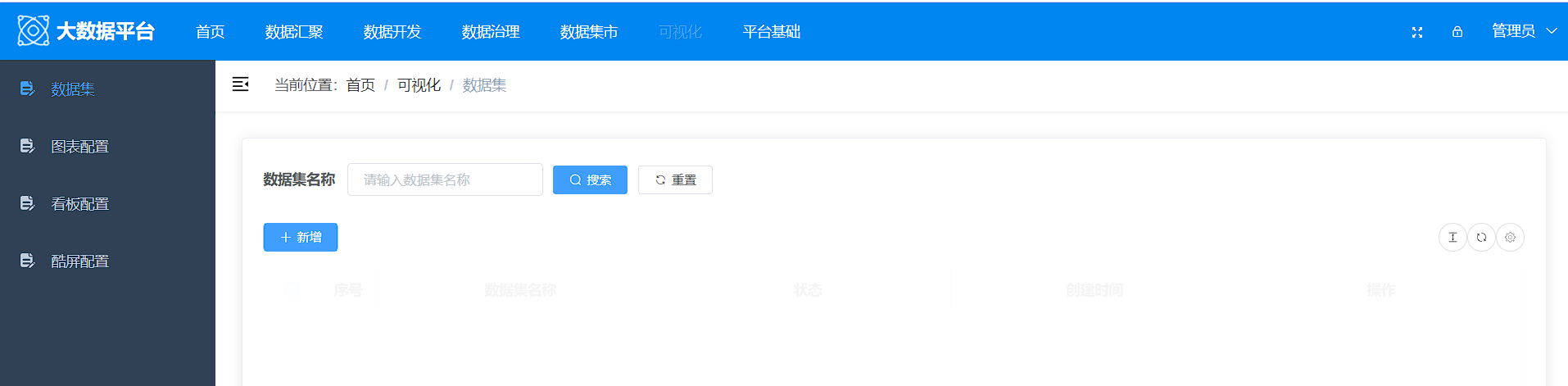Toggle fullscreen with the expand icon
The image size is (1568, 386).
[x=1417, y=32]
